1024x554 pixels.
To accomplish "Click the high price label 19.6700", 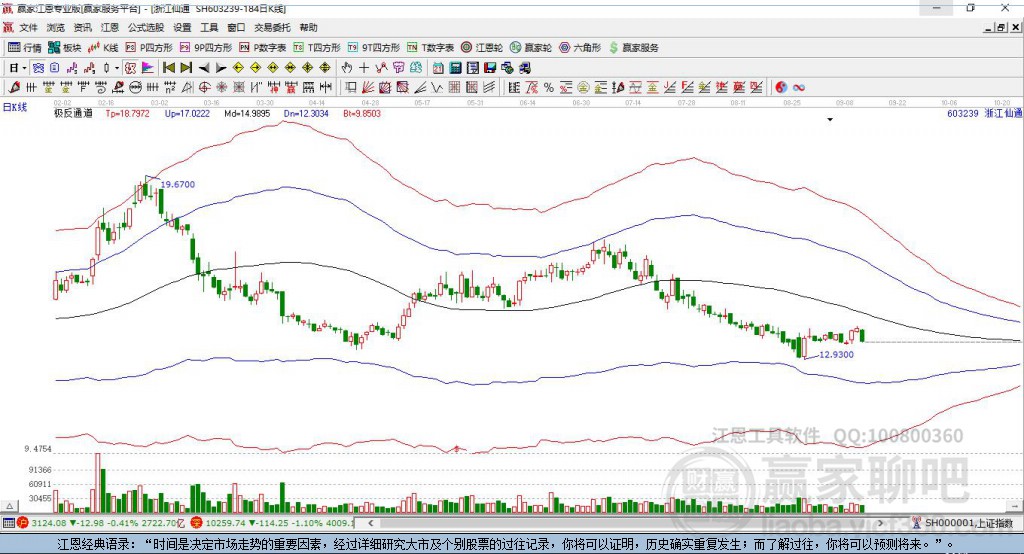I will [178, 184].
